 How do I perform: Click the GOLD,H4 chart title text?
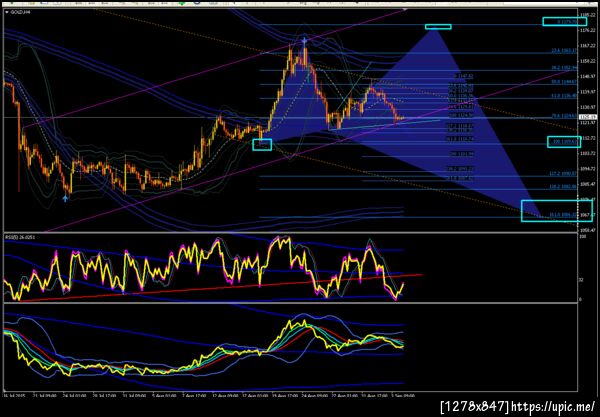pyautogui.click(x=20, y=12)
